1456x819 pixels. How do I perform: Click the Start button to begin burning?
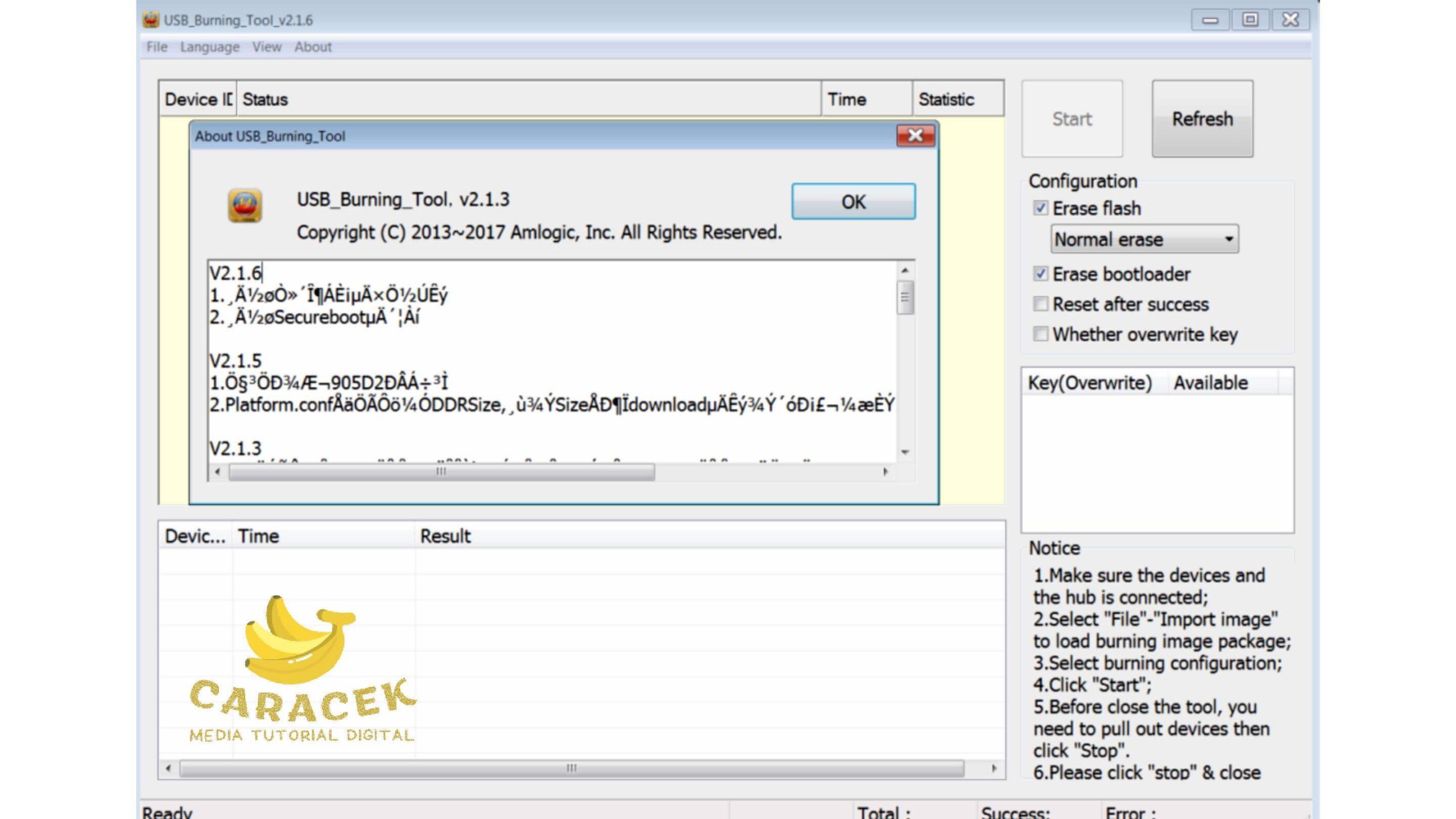(x=1072, y=118)
